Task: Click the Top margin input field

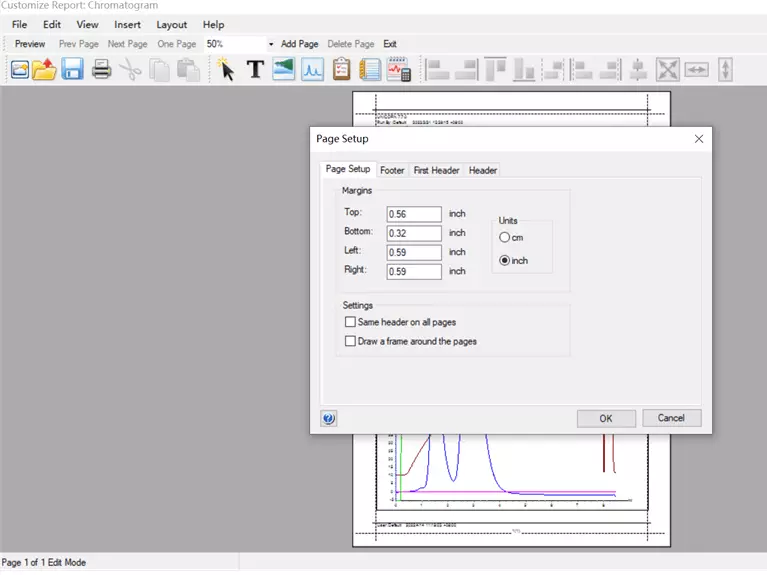Action: [x=414, y=214]
